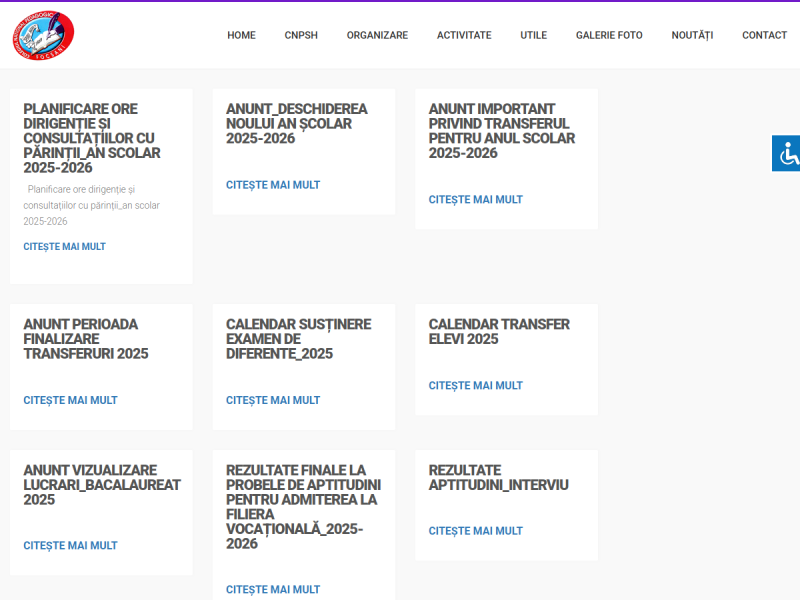Open the GALERIE FOTO menu item
The height and width of the screenshot is (600, 800).
(609, 35)
